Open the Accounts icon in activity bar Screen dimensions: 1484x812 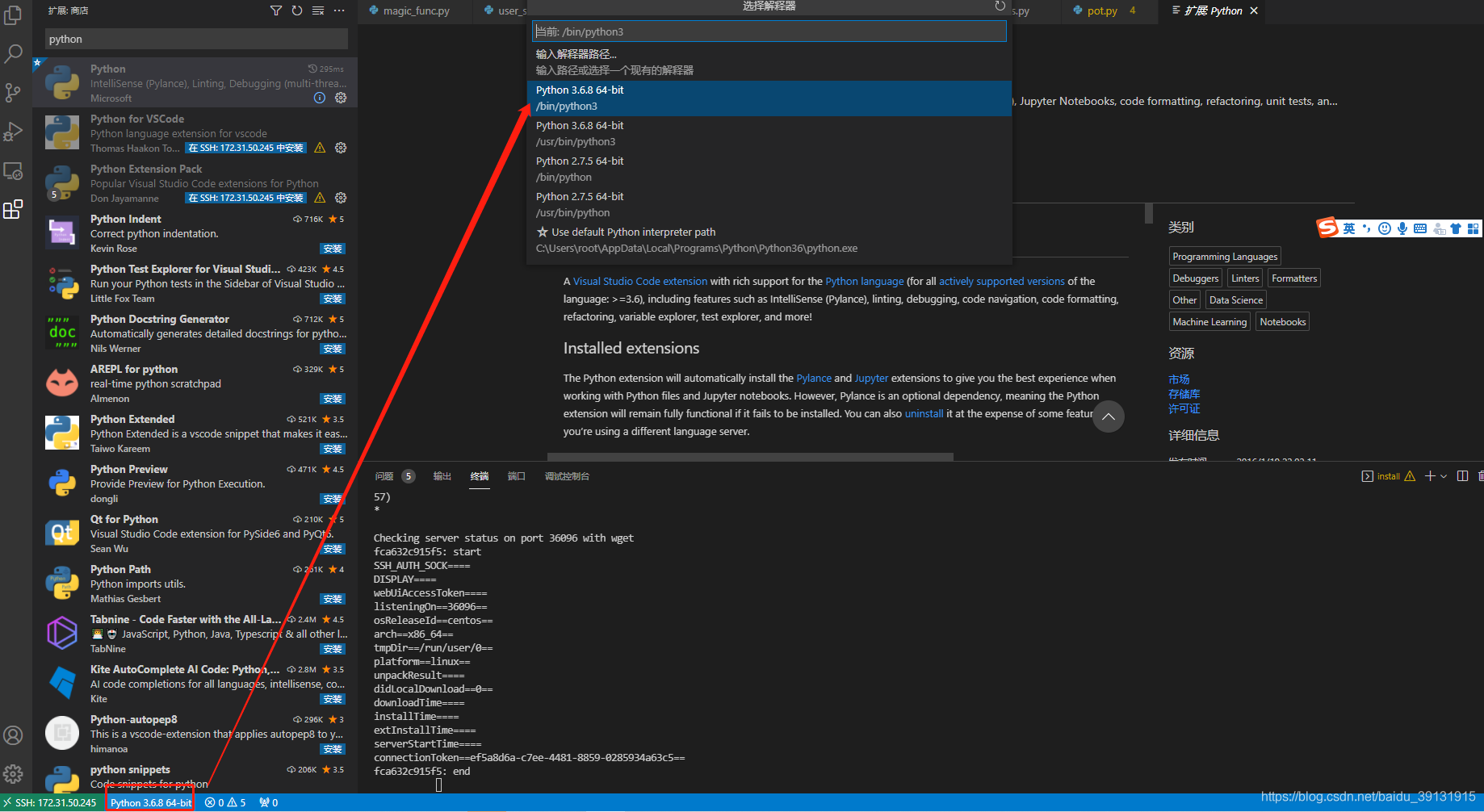click(x=13, y=735)
